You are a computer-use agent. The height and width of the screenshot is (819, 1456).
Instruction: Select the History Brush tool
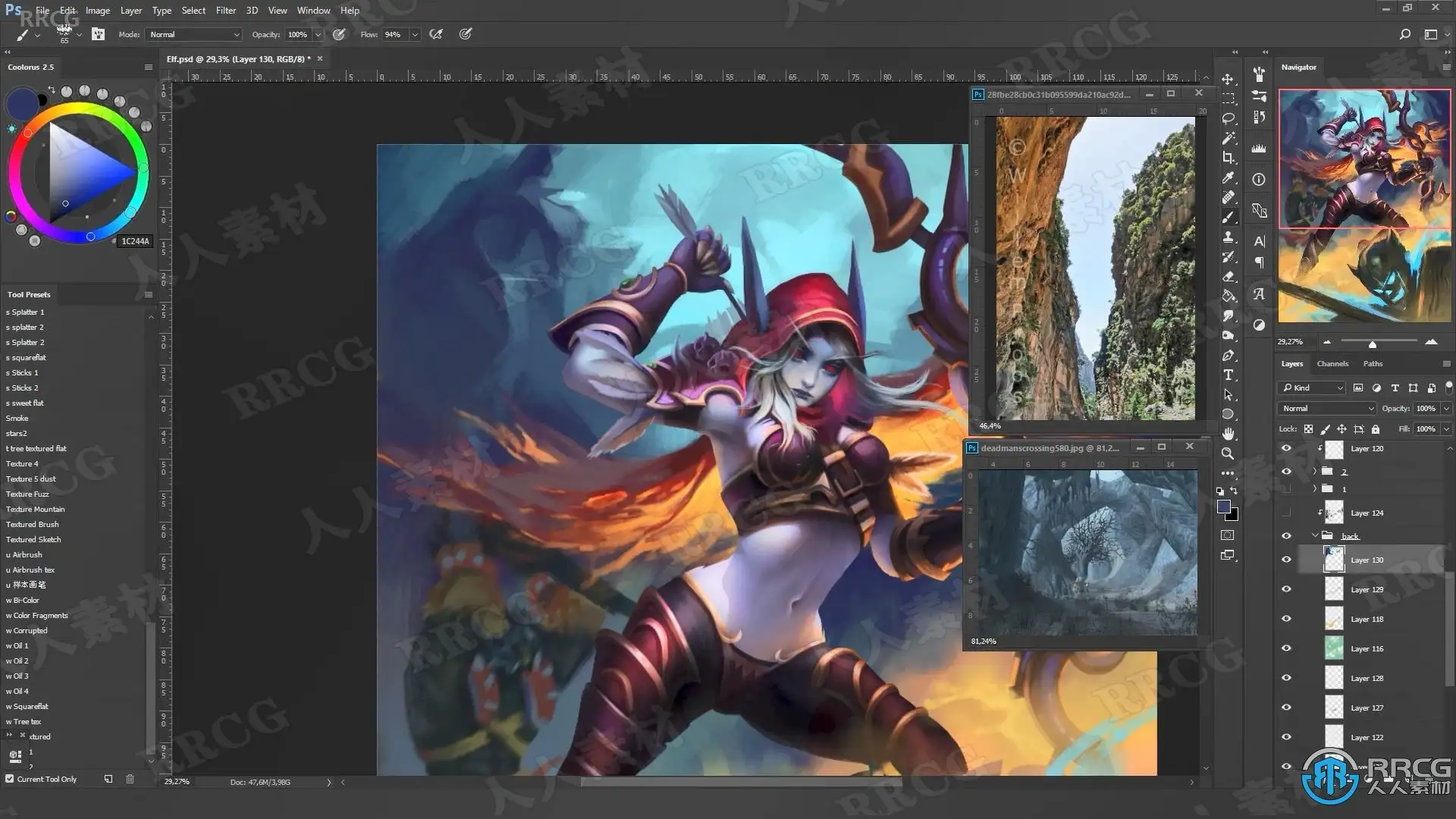click(1228, 257)
